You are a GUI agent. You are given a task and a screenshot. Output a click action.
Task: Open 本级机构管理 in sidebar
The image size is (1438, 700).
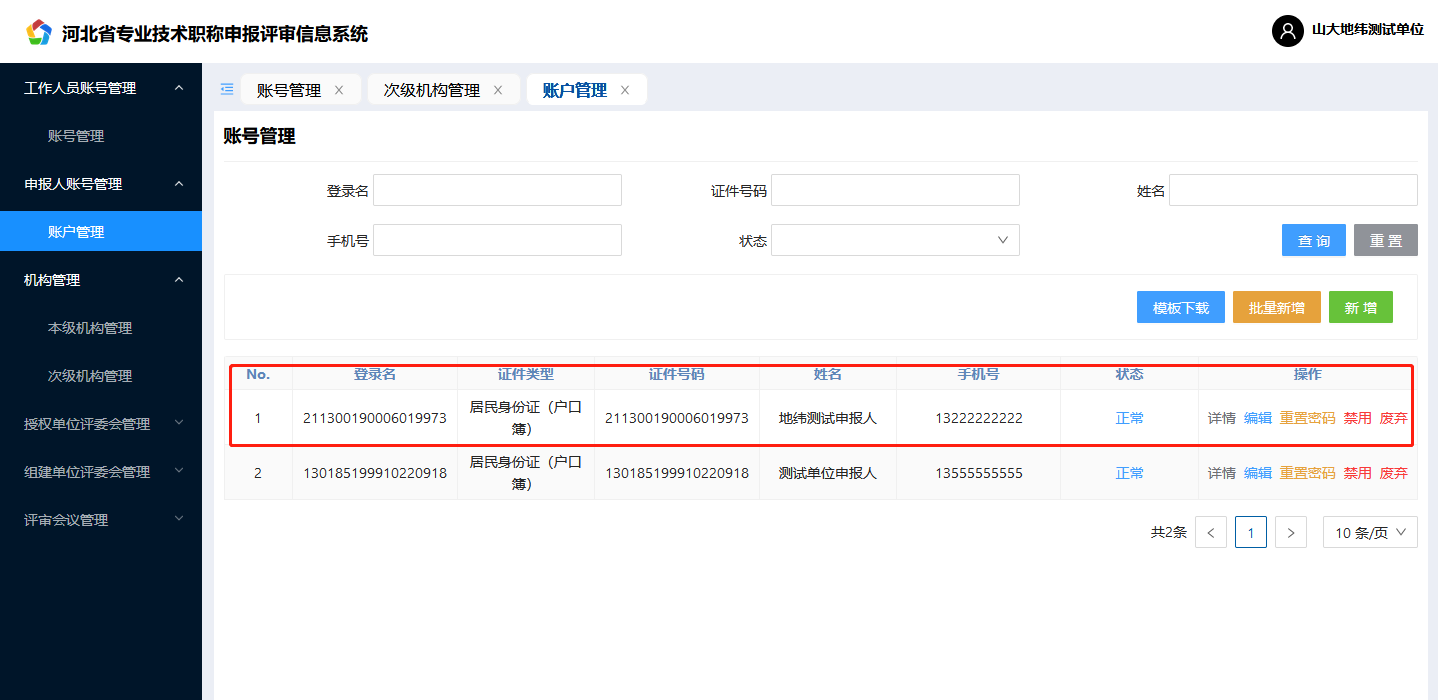click(90, 328)
